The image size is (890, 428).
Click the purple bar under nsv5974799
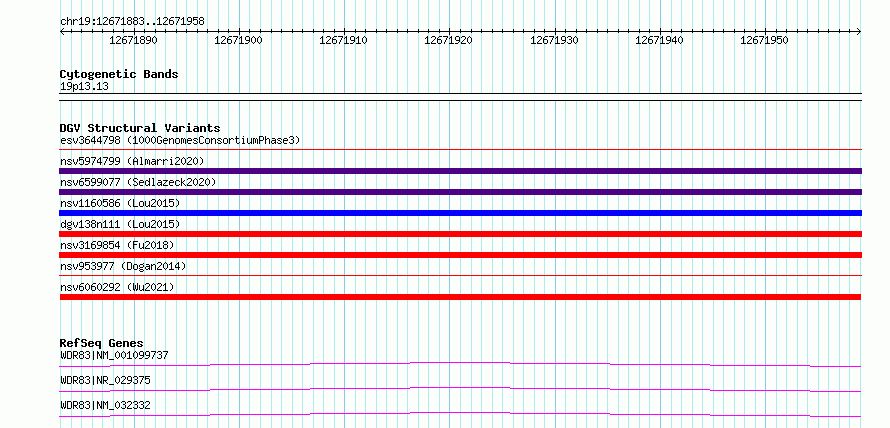tap(460, 171)
